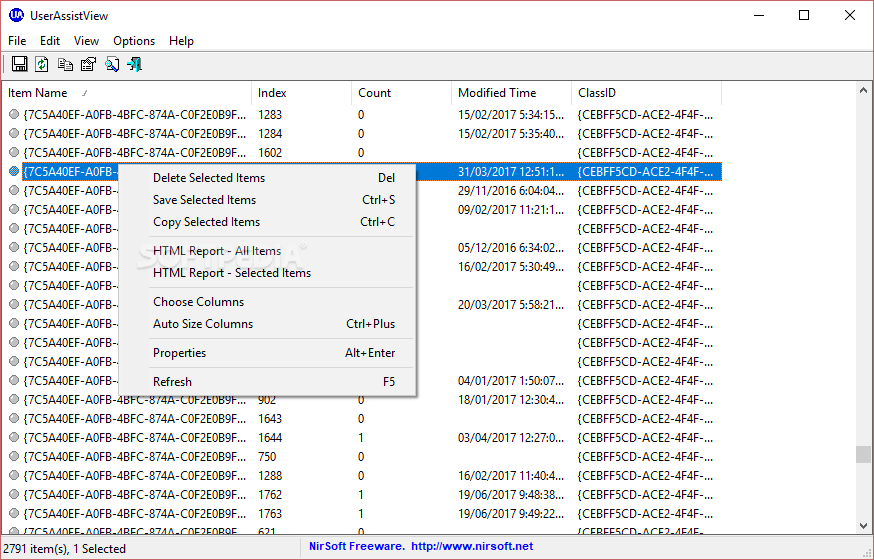Click the UserAssistView app icon in title bar

point(16,15)
